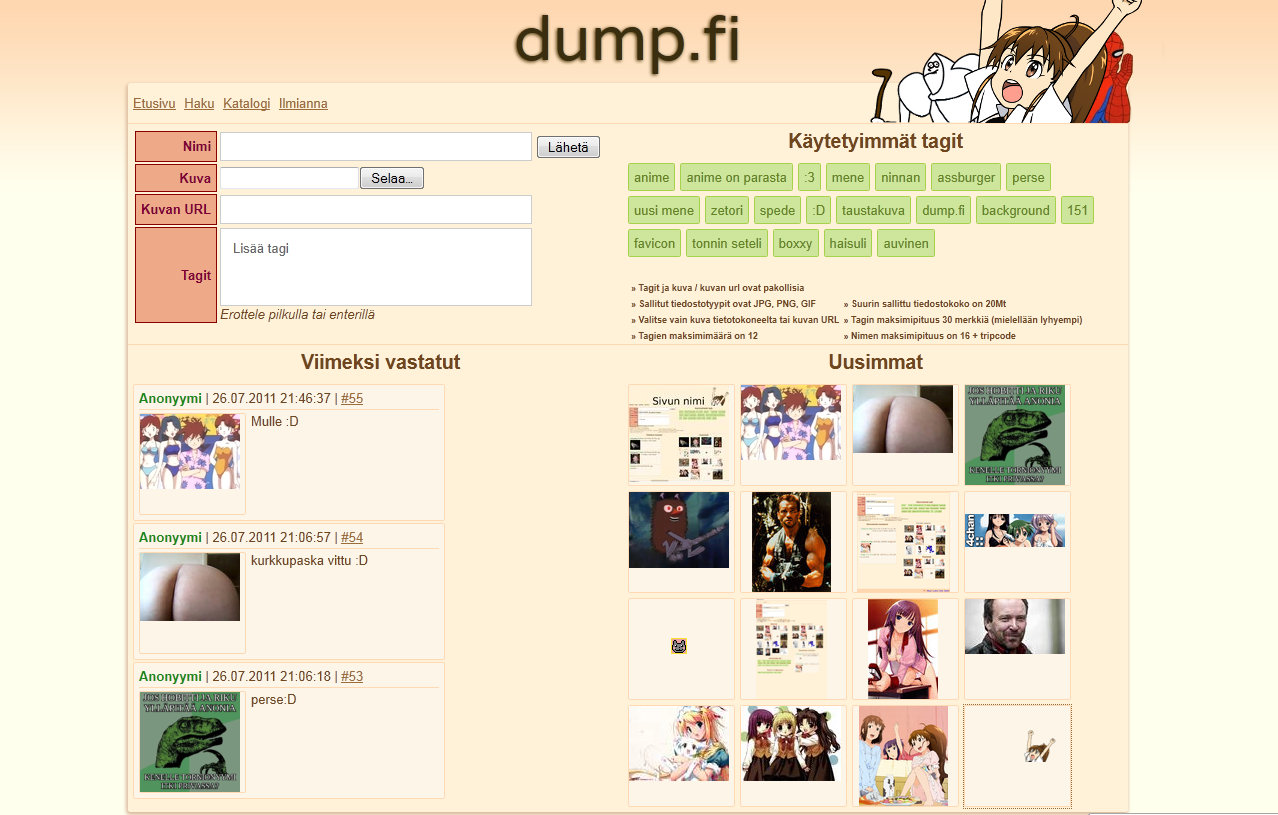This screenshot has height=815, width=1278.
Task: Choose the 'tonnin seteli' tag
Action: pos(726,243)
